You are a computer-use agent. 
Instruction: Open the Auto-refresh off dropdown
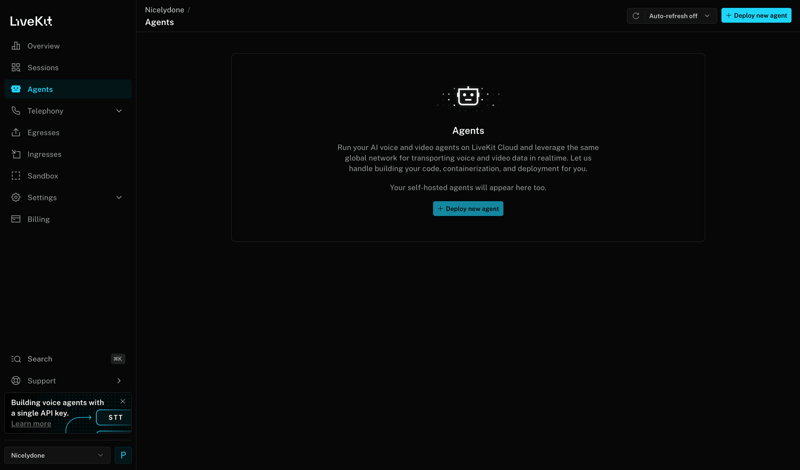pyautogui.click(x=680, y=16)
